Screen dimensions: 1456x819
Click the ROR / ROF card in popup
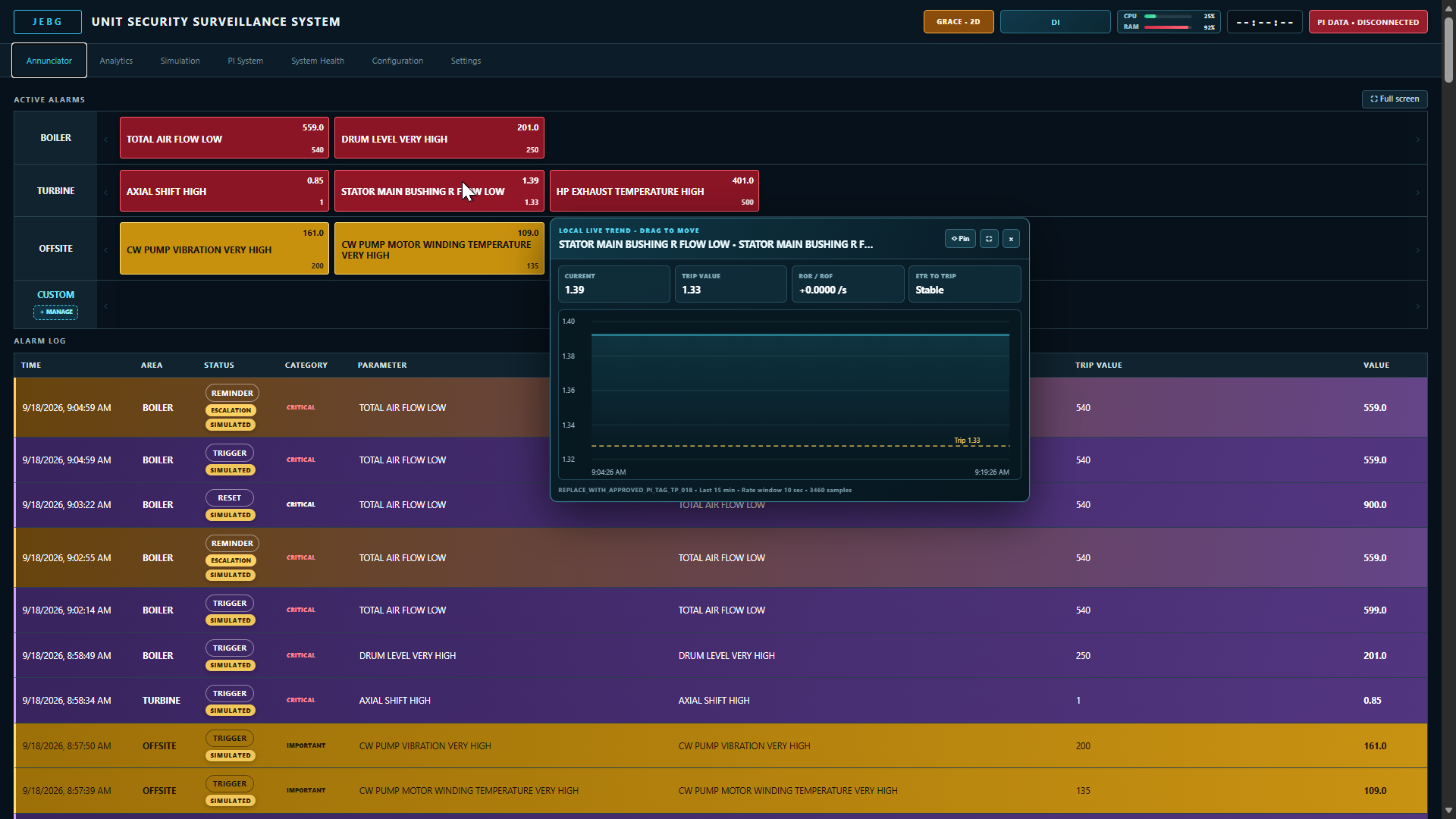pyautogui.click(x=848, y=284)
